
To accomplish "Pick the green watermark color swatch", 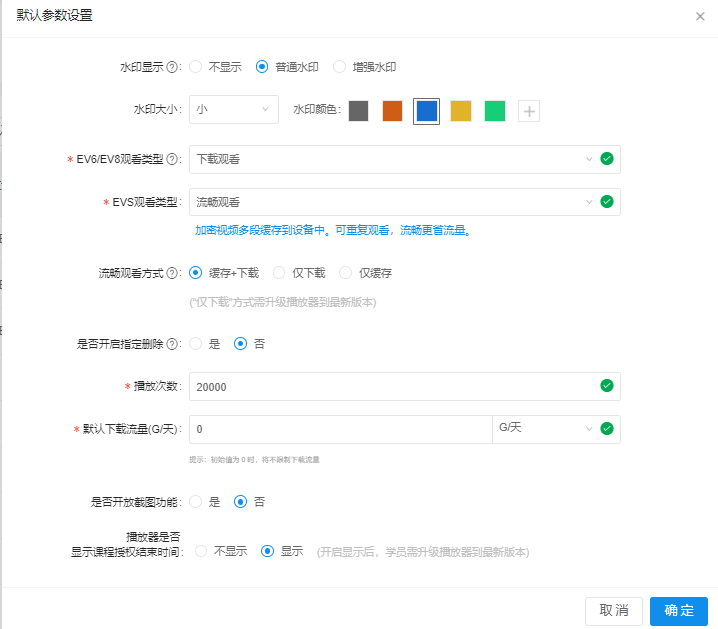I will coord(495,110).
